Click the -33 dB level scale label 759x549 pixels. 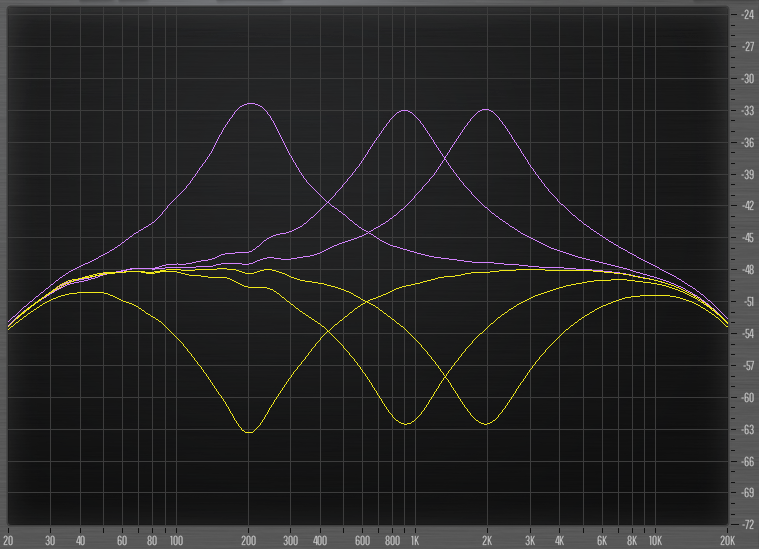[x=748, y=111]
